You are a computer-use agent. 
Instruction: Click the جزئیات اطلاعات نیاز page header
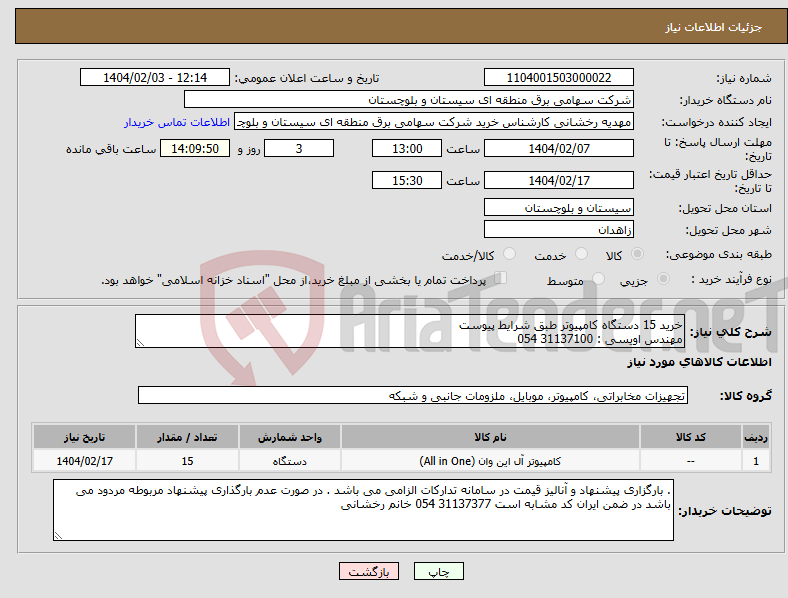[x=714, y=27]
